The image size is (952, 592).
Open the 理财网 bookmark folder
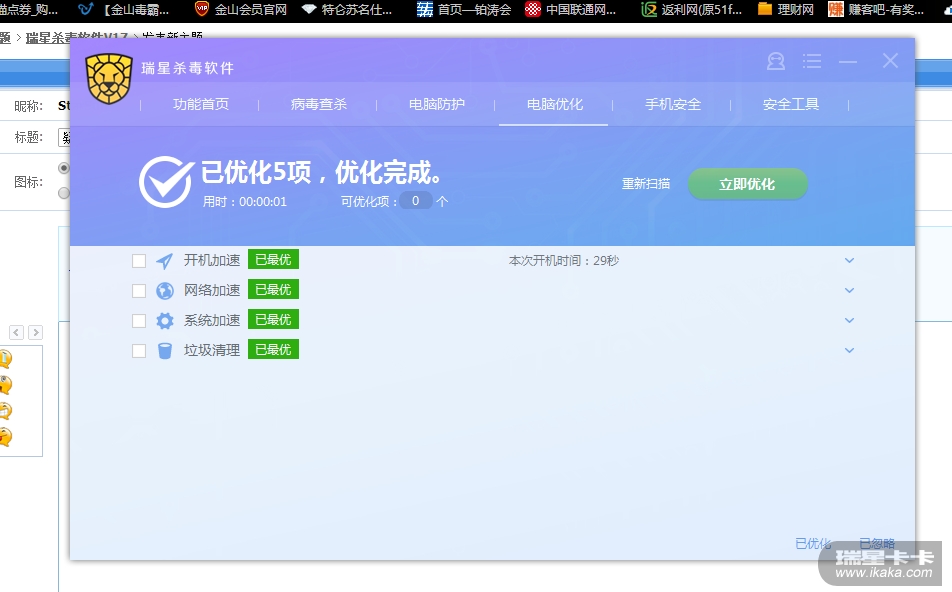click(x=786, y=10)
